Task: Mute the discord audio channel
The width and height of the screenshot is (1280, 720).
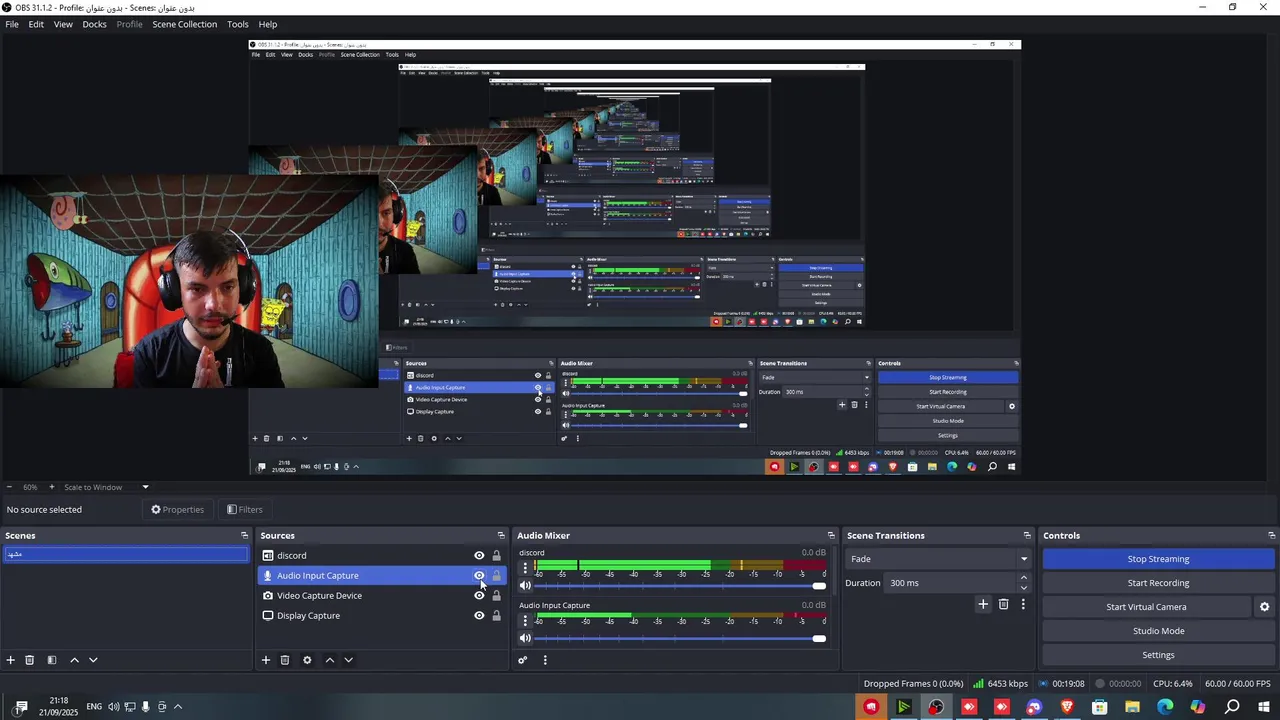Action: point(525,586)
